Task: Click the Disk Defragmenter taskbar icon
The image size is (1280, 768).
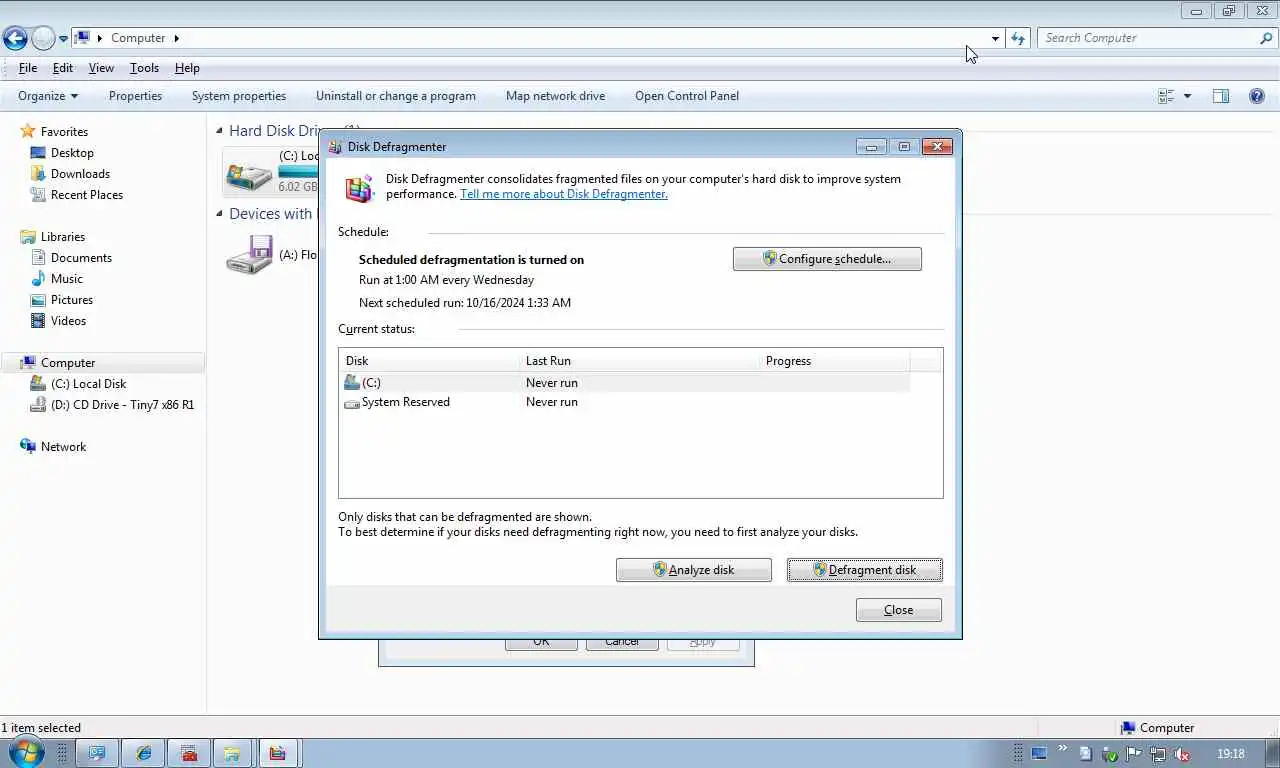Action: click(x=278, y=754)
